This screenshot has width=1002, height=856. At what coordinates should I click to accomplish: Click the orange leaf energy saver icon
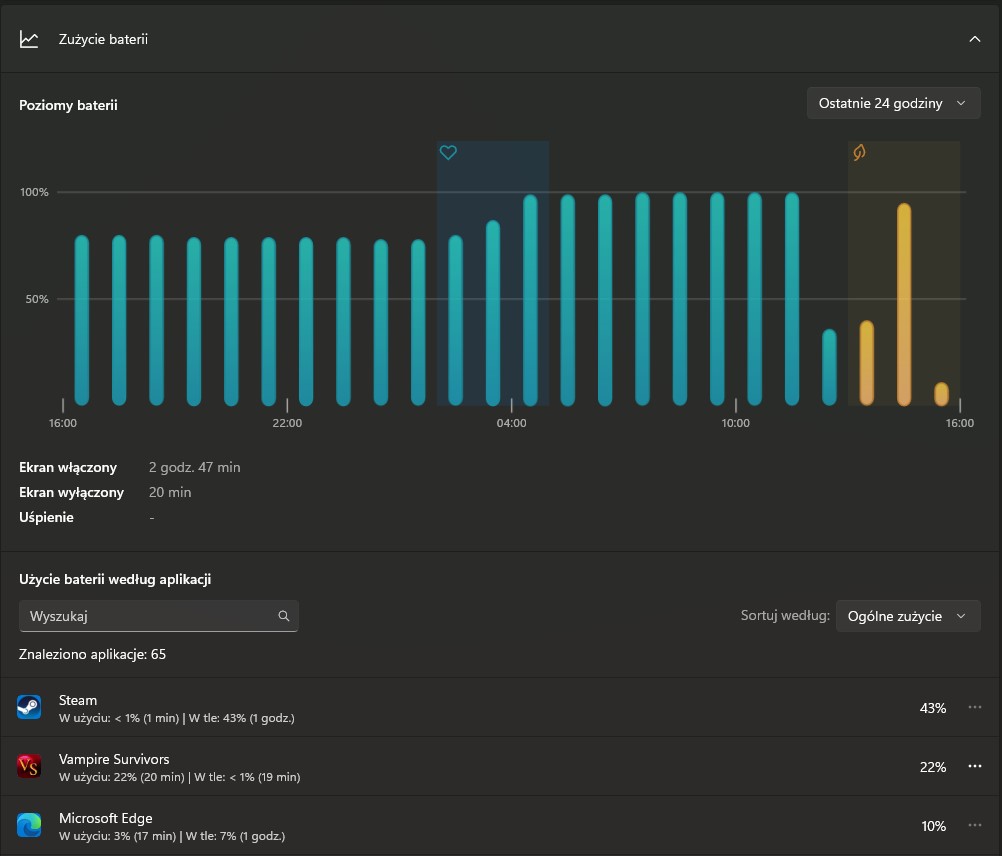click(x=858, y=153)
